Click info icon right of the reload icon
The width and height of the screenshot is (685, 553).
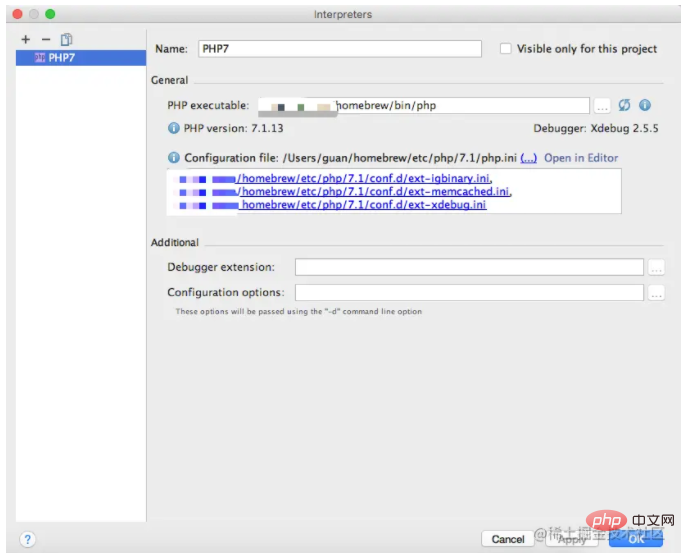(645, 105)
